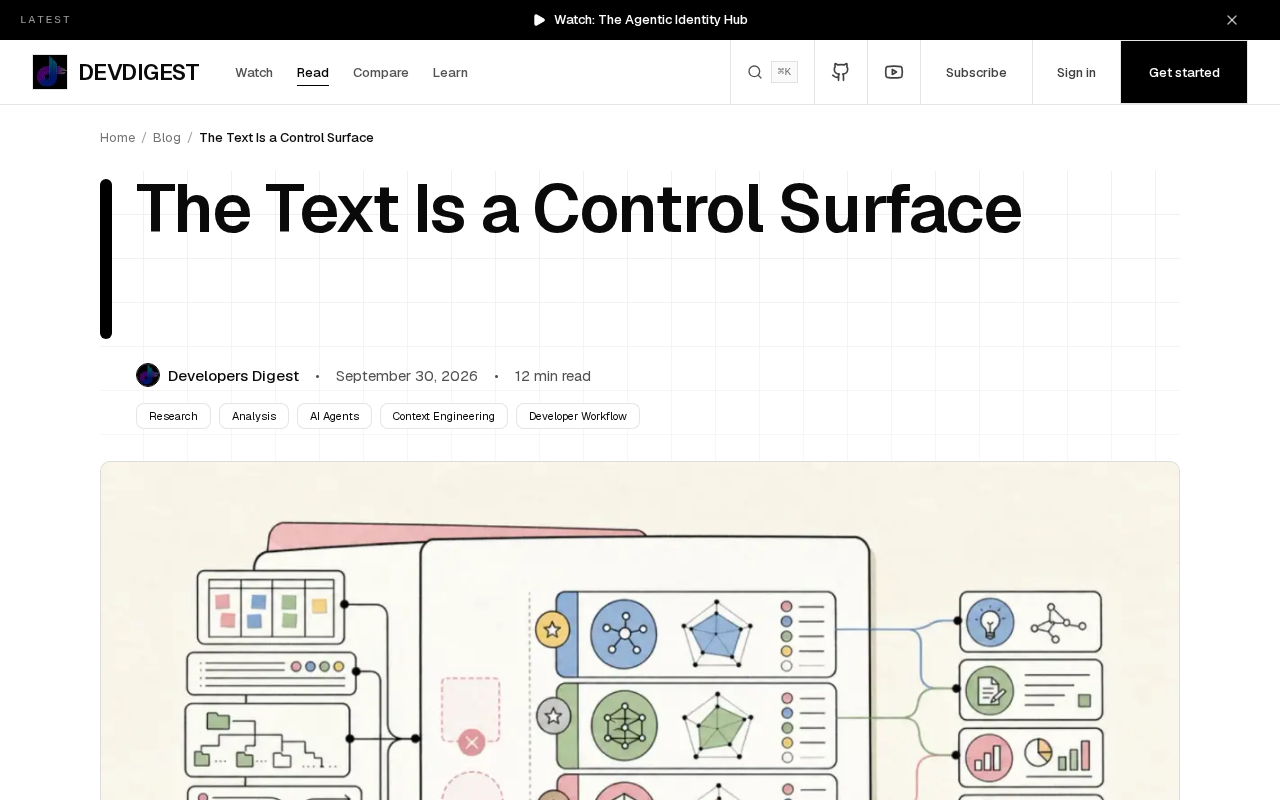Click the DEVDIGEST brand name

139,72
